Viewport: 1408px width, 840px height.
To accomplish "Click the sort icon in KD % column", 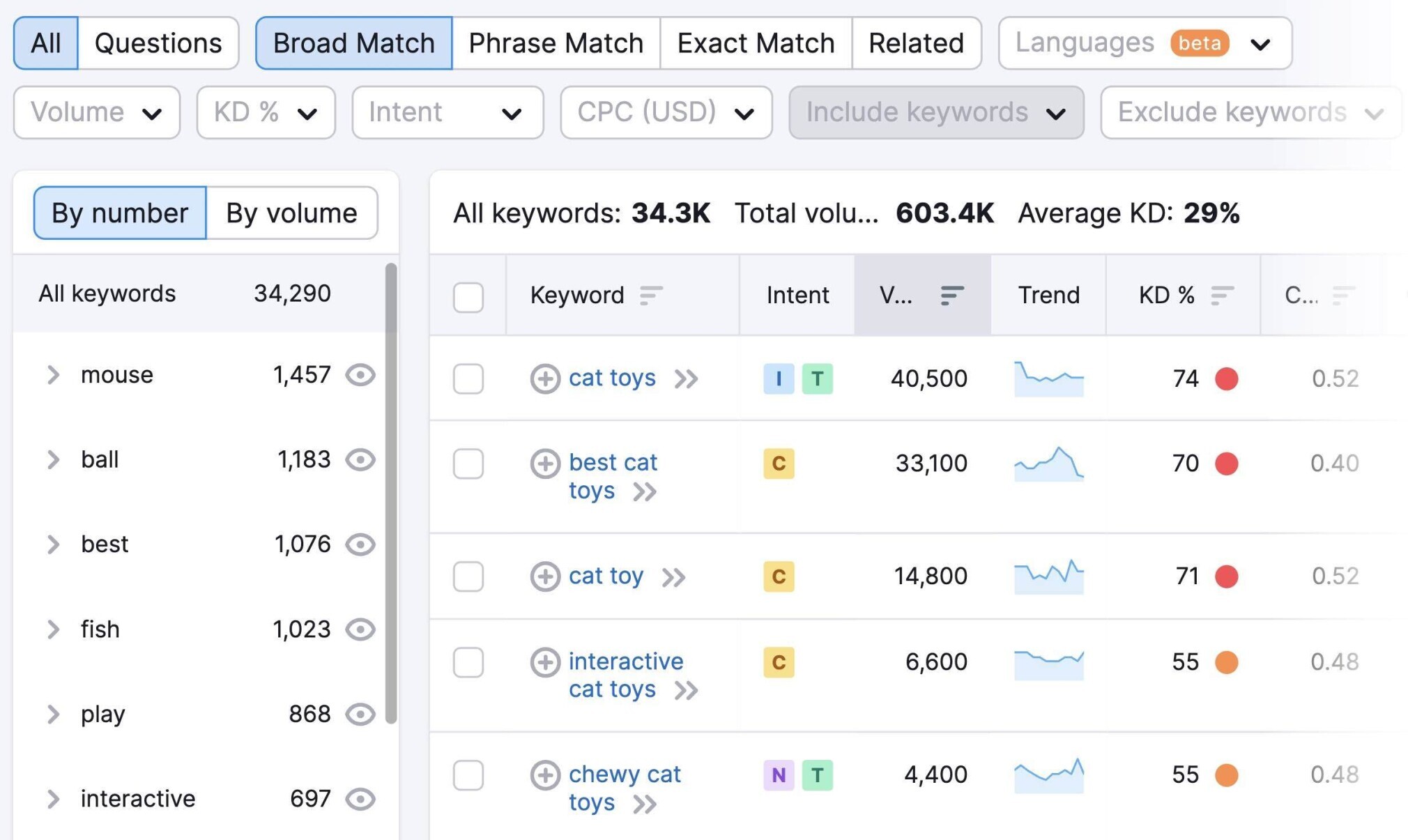I will 1223,296.
